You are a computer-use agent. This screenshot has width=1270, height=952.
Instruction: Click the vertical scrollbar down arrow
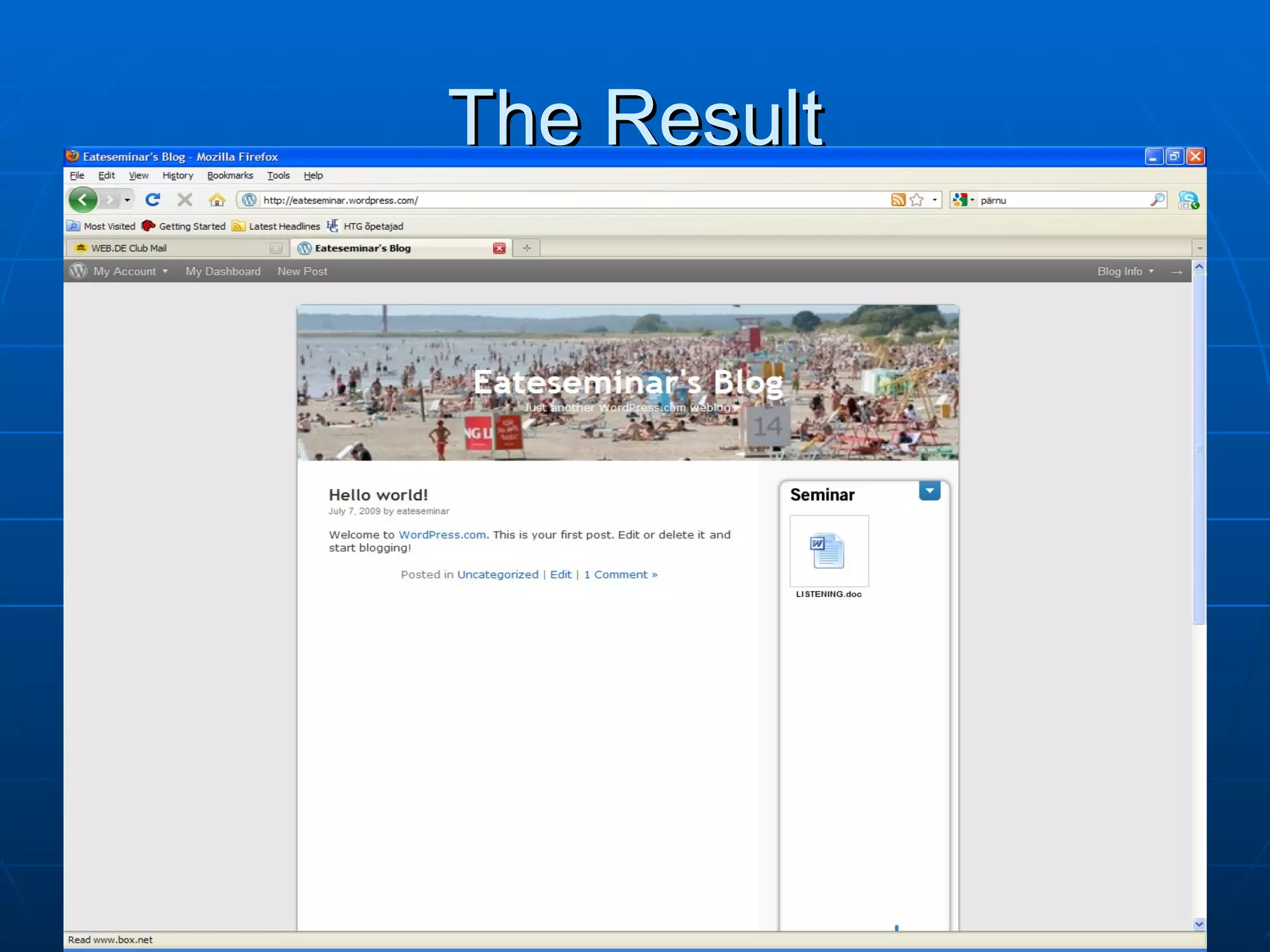1199,923
